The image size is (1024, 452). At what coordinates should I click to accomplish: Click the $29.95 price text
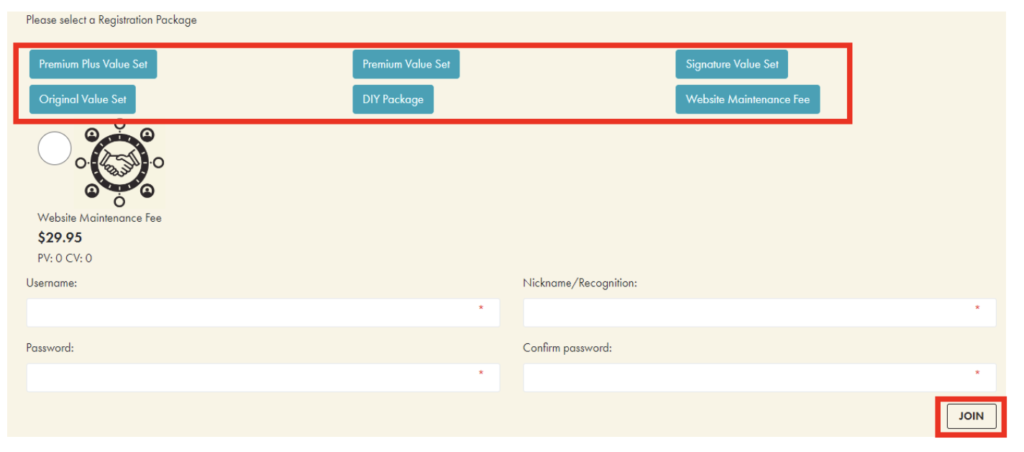click(x=60, y=238)
